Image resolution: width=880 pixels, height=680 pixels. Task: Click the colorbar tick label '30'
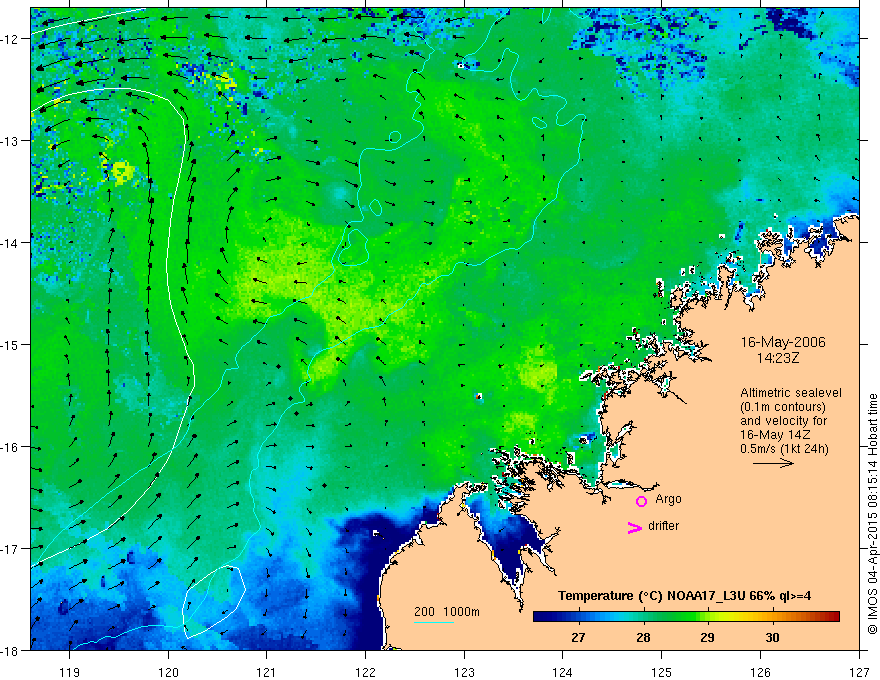pyautogui.click(x=772, y=637)
